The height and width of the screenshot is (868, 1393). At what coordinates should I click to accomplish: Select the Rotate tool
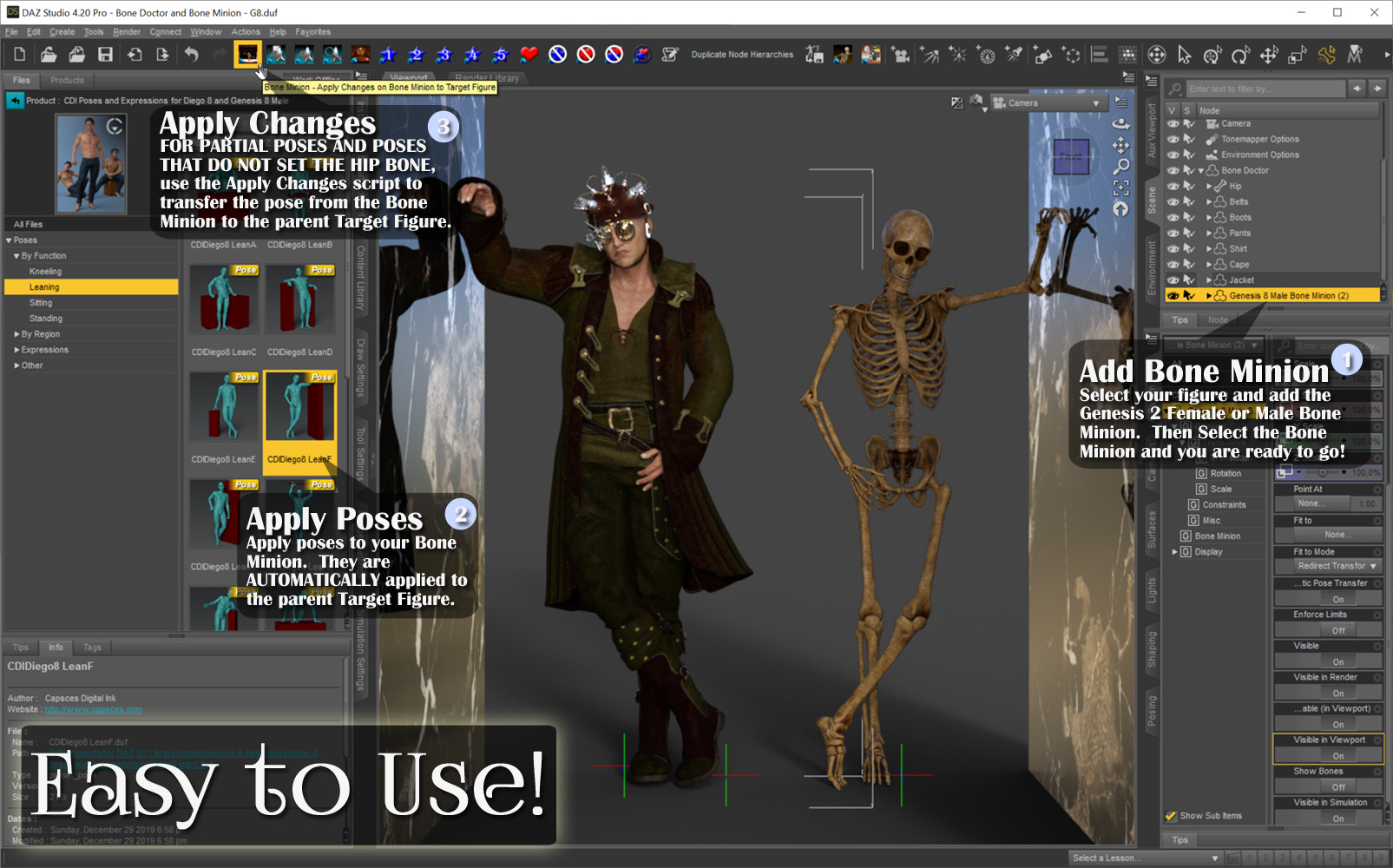pos(1239,54)
